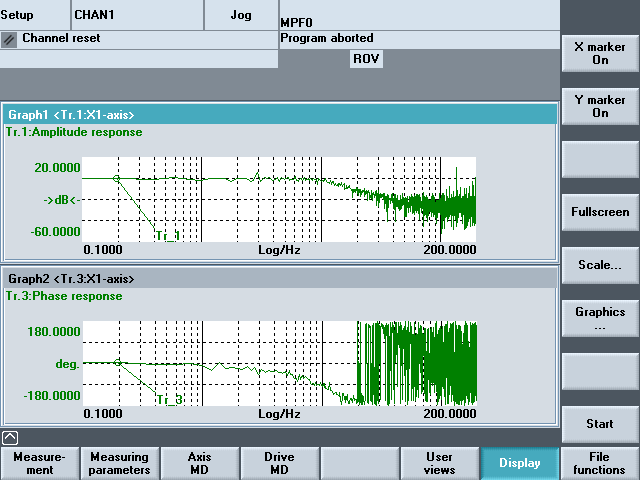Open the Fullscreen graph view
Screen dimensions: 640x480
(x=600, y=212)
